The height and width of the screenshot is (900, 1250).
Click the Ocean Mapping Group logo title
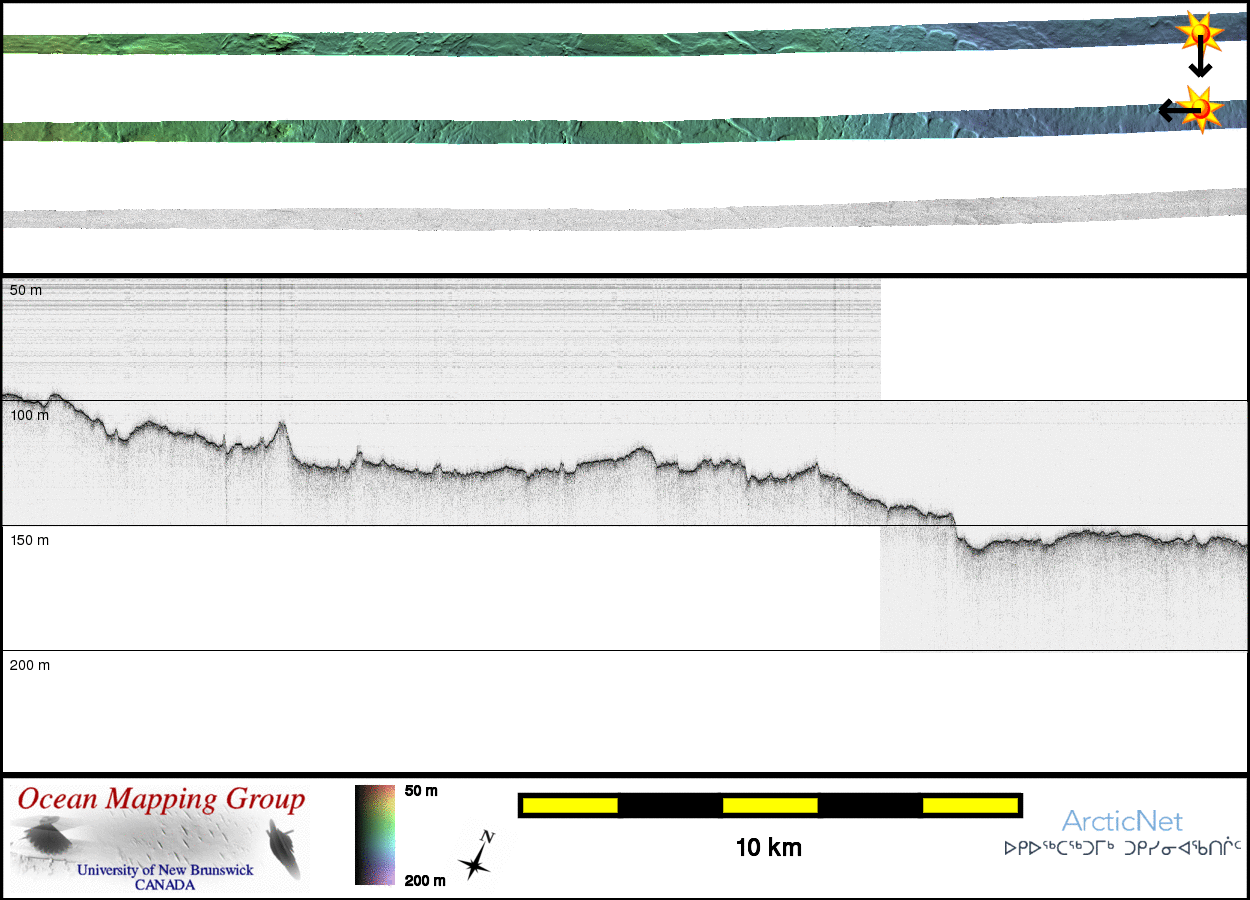(161, 800)
